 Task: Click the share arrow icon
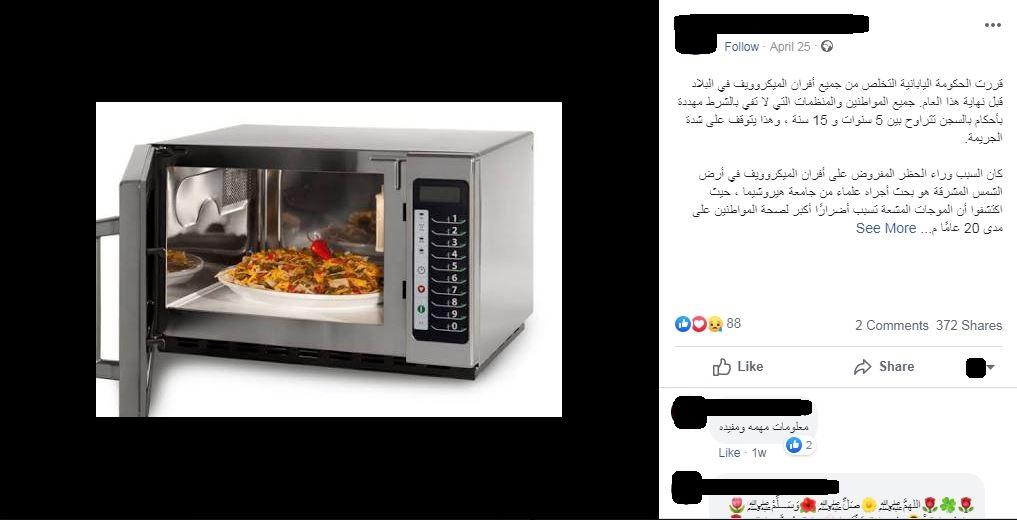coord(863,367)
